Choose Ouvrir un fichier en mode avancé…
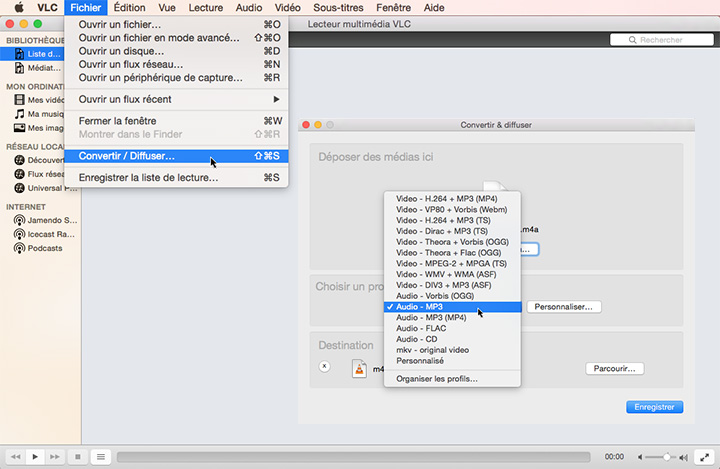 (x=176, y=38)
